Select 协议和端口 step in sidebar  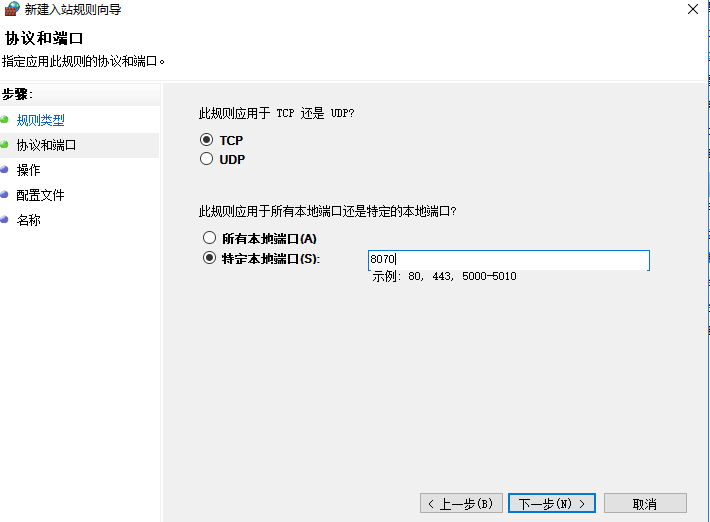click(x=46, y=145)
